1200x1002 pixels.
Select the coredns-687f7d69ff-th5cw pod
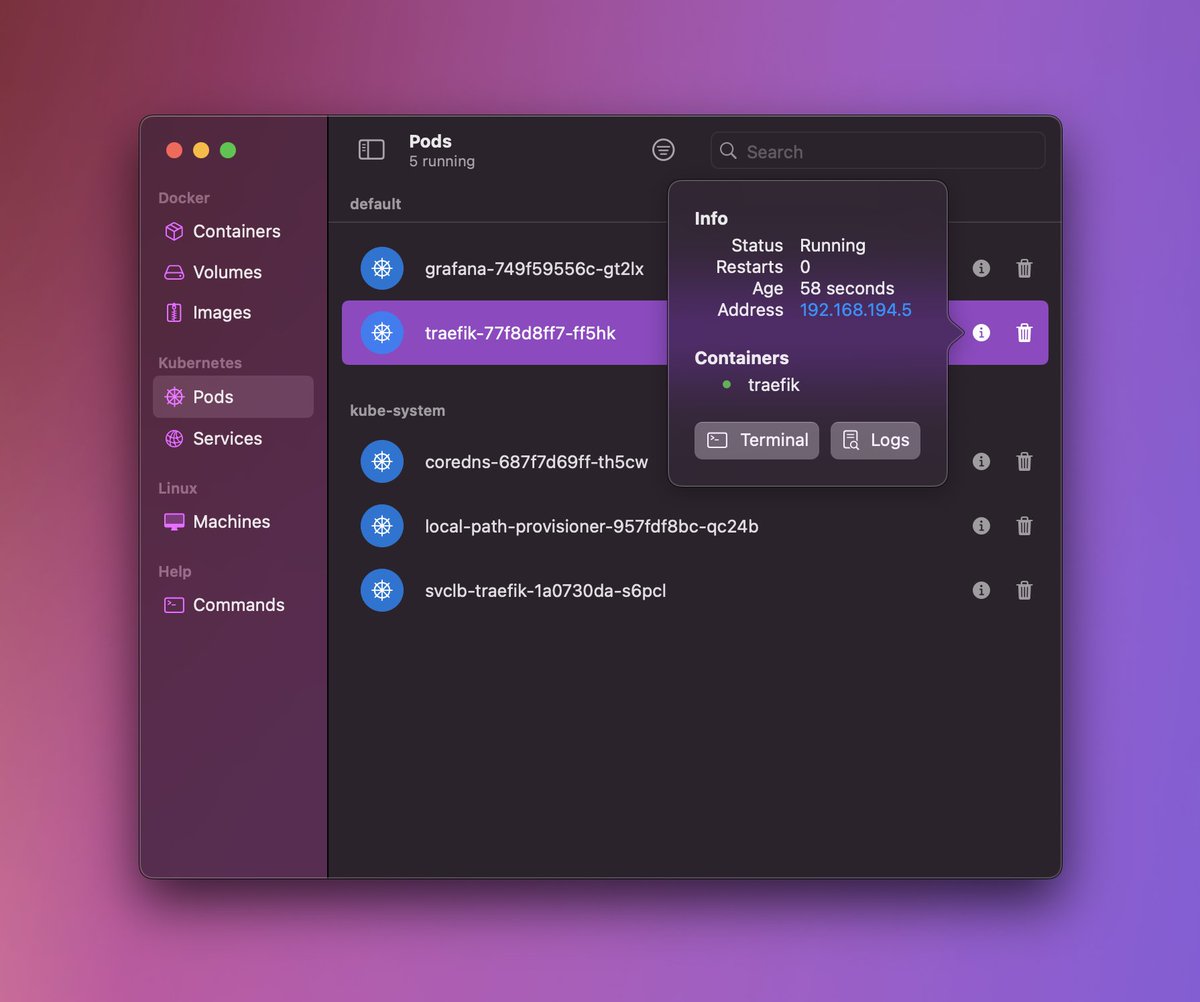tap(694, 462)
